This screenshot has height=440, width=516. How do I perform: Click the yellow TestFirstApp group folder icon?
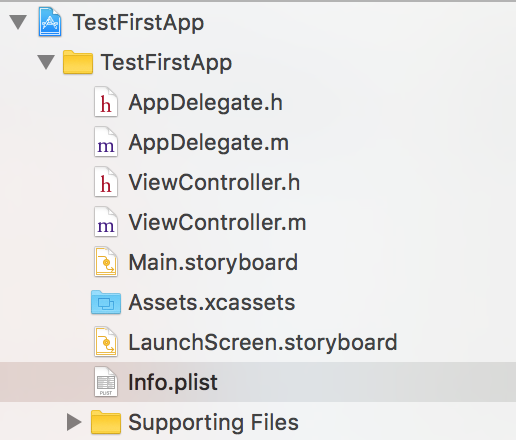tap(78, 62)
